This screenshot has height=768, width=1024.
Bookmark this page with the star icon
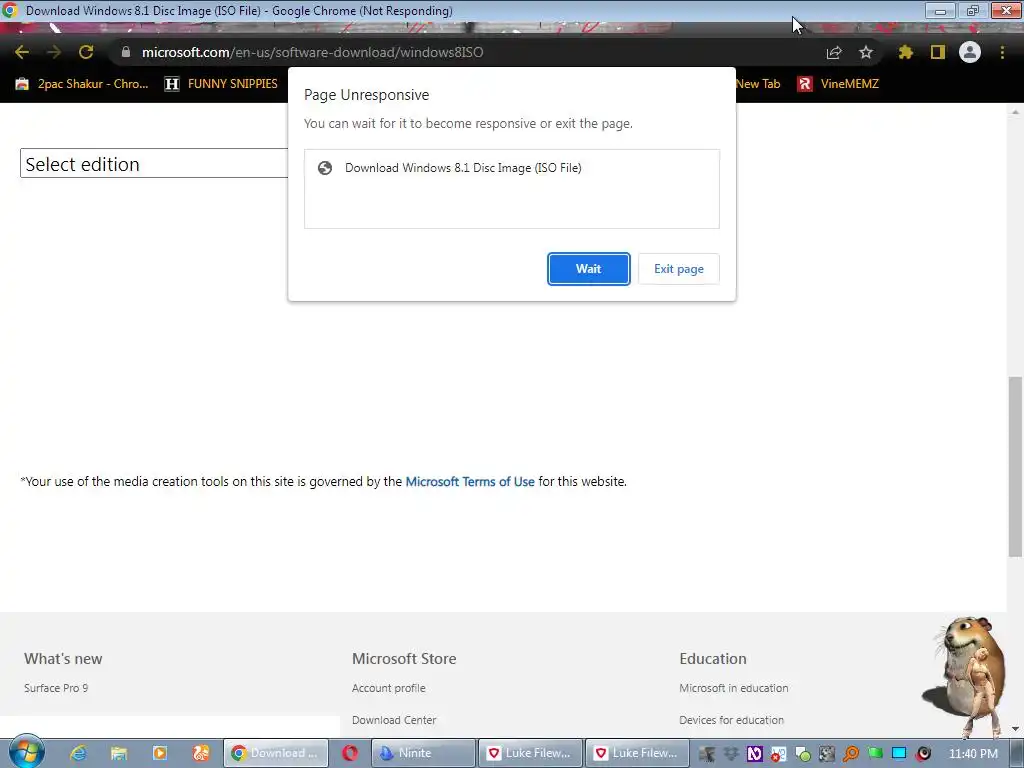click(866, 52)
